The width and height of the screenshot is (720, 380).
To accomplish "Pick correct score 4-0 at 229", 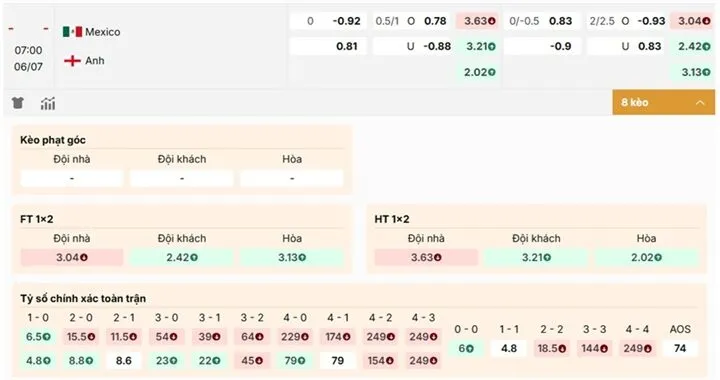I will (x=294, y=336).
